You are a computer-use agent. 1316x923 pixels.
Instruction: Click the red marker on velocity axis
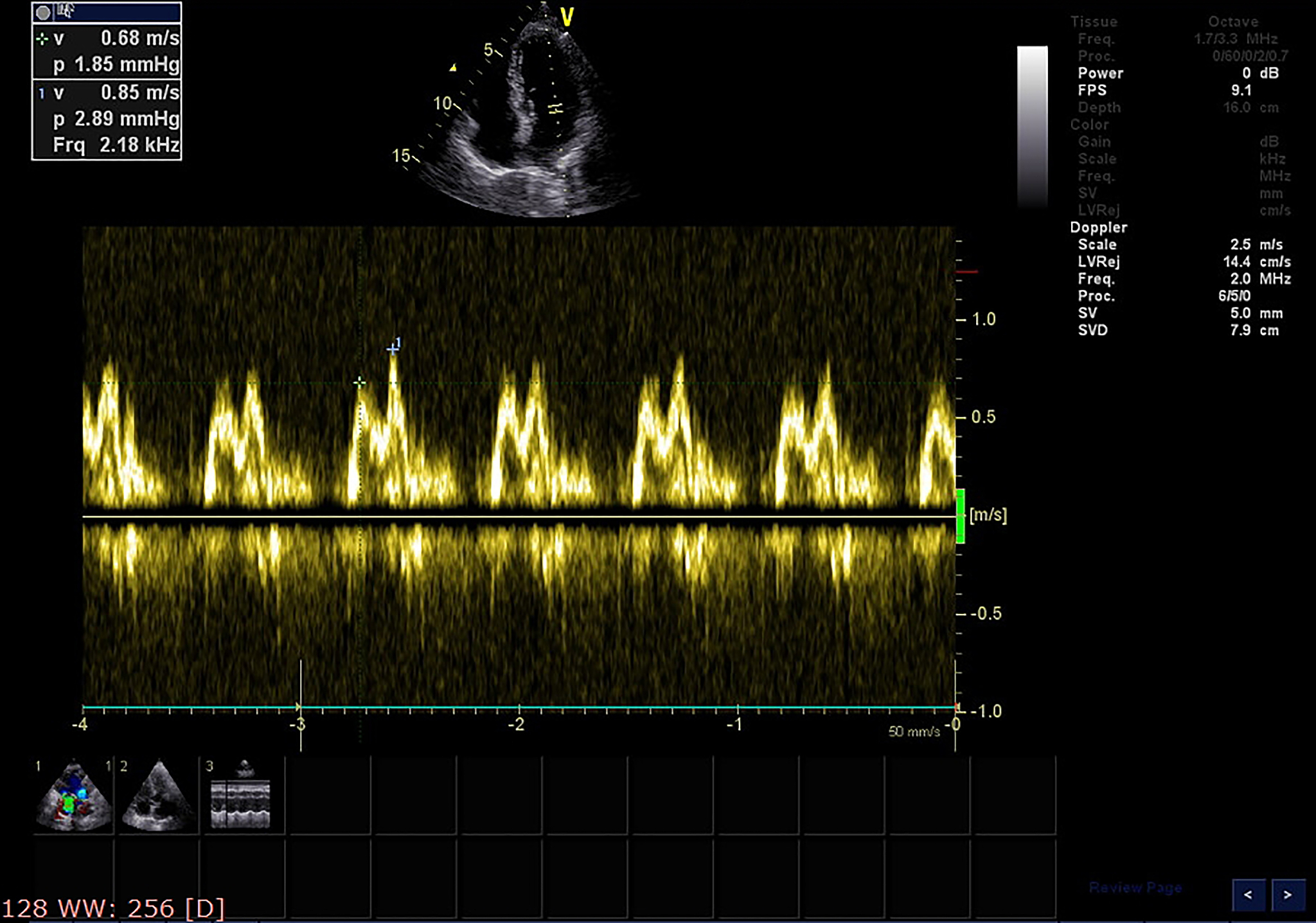[x=966, y=272]
